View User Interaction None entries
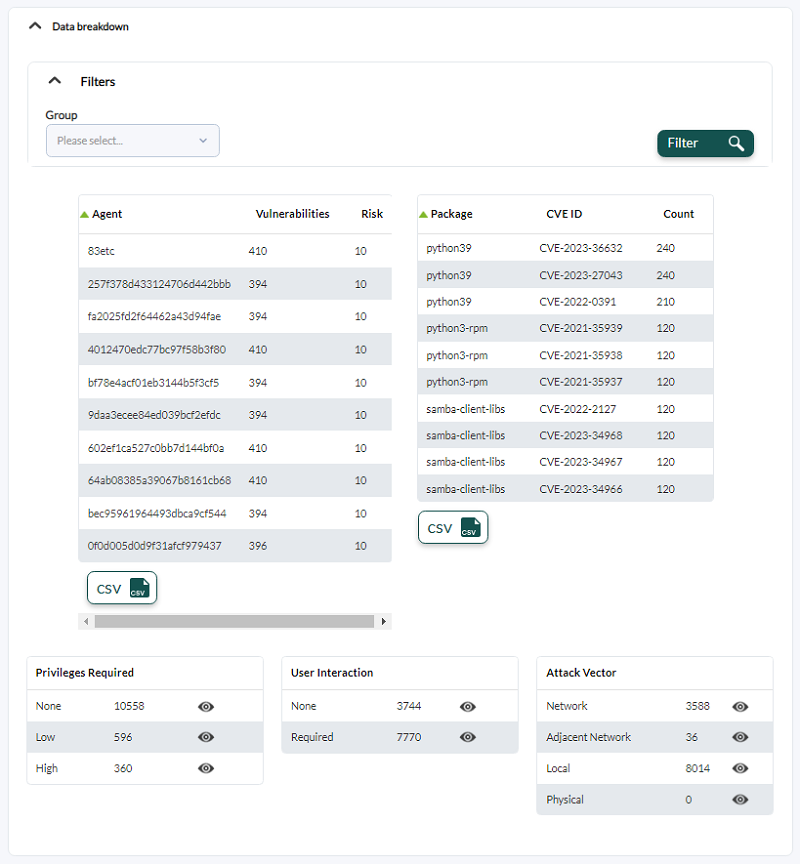Screen dimensions: 800x864 click(x=468, y=706)
